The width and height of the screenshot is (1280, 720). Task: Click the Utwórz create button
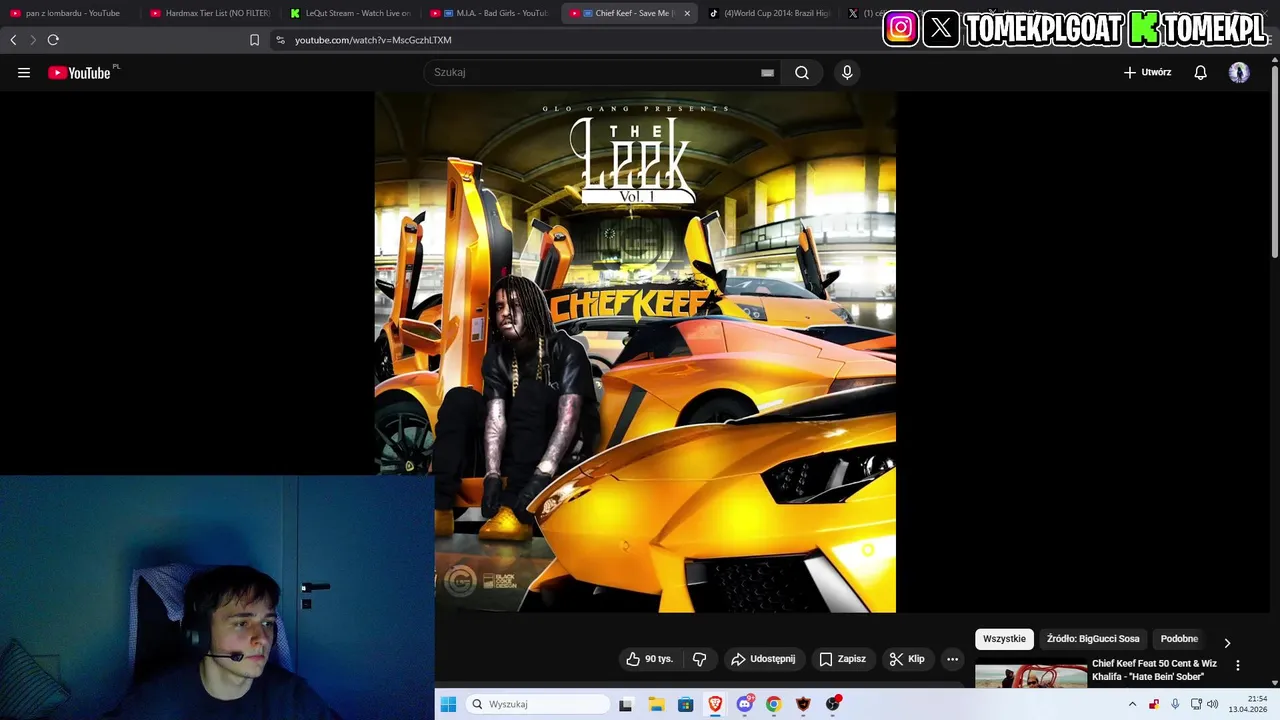click(1147, 72)
